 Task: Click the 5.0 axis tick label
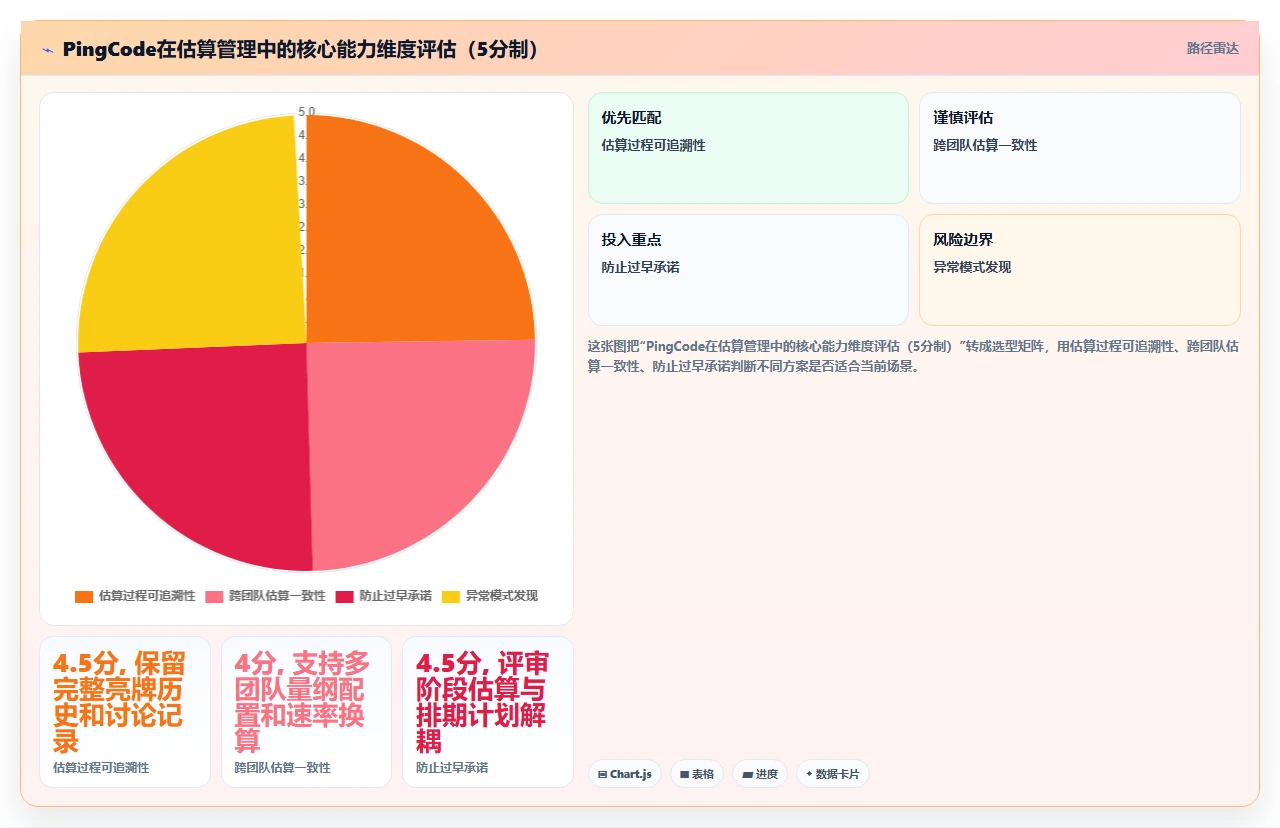coord(306,112)
